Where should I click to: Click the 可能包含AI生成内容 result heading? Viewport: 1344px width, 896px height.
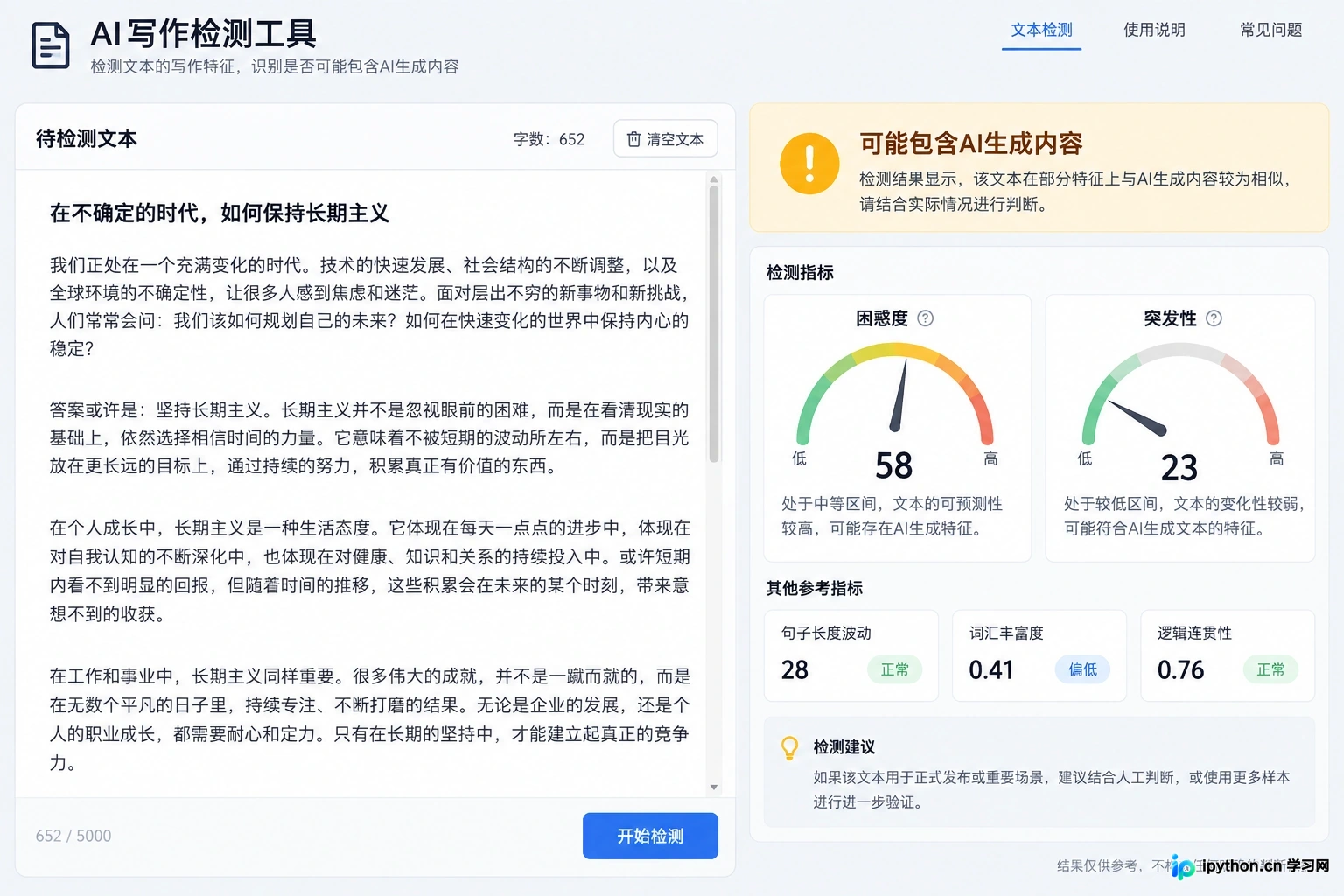tap(971, 143)
